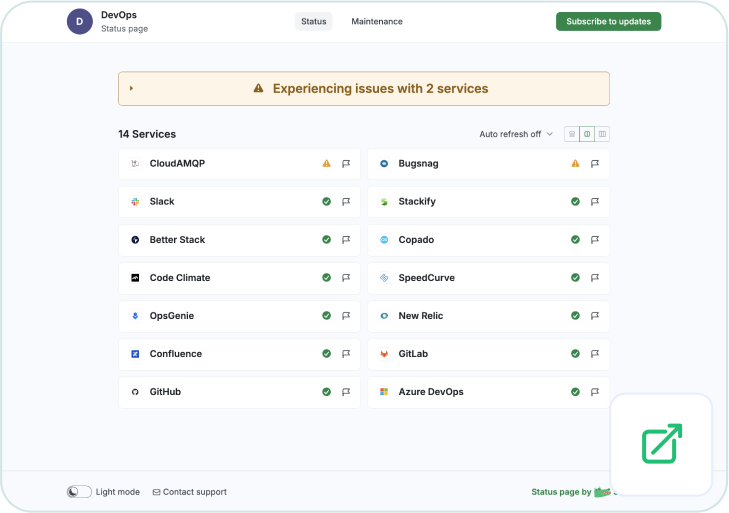The image size is (729, 513).
Task: Click the flag icon for Copado
Action: [x=595, y=240]
